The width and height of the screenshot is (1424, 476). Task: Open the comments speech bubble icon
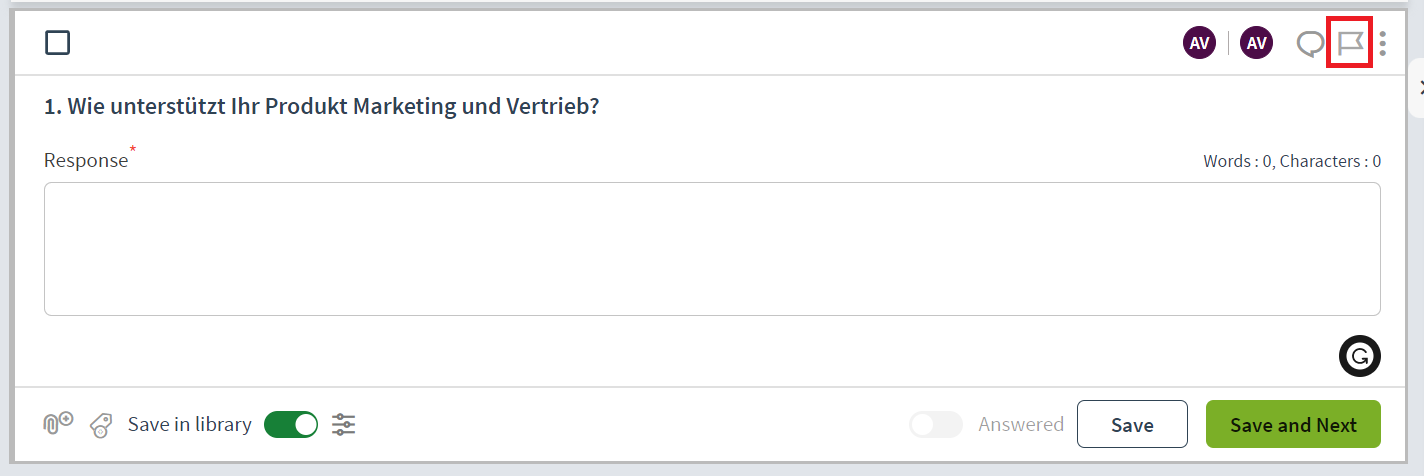(1310, 44)
